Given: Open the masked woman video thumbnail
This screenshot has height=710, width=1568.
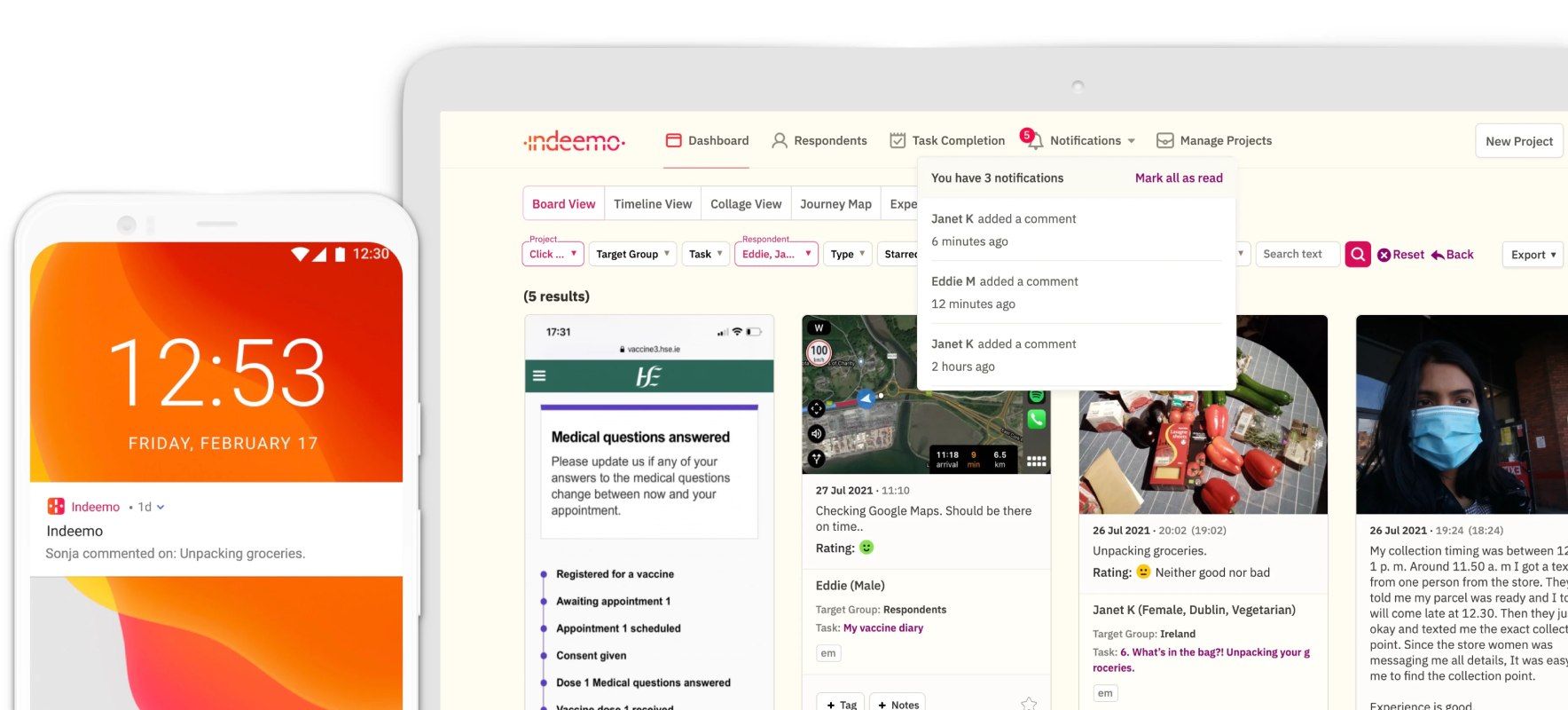Looking at the screenshot, I should coord(1462,414).
